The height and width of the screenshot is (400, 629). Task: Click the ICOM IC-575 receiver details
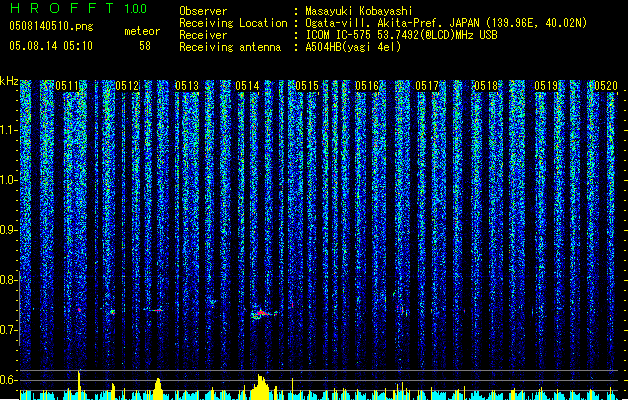pyautogui.click(x=402, y=35)
